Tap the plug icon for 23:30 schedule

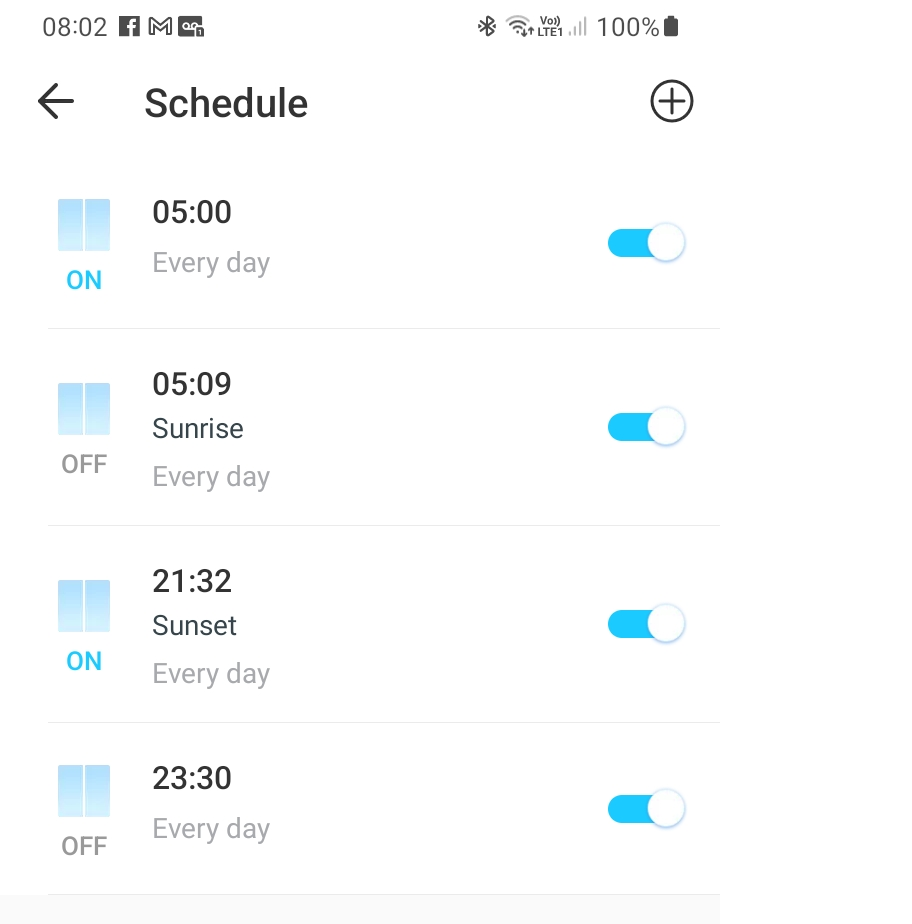point(84,791)
